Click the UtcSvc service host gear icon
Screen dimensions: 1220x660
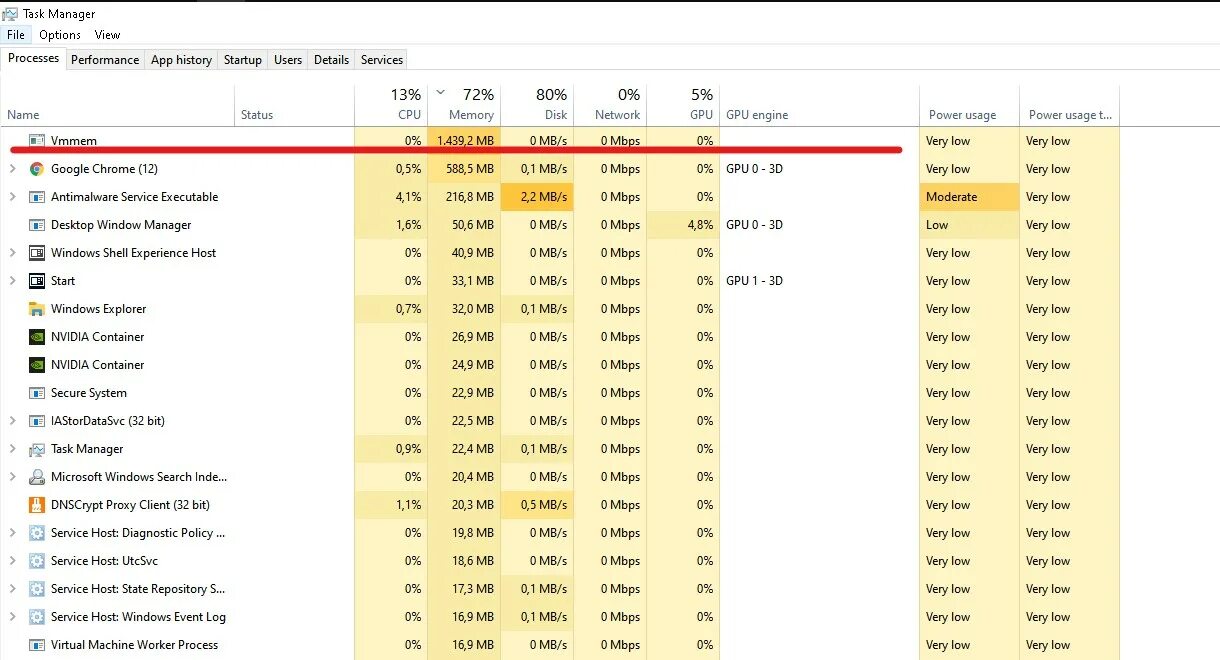point(37,561)
